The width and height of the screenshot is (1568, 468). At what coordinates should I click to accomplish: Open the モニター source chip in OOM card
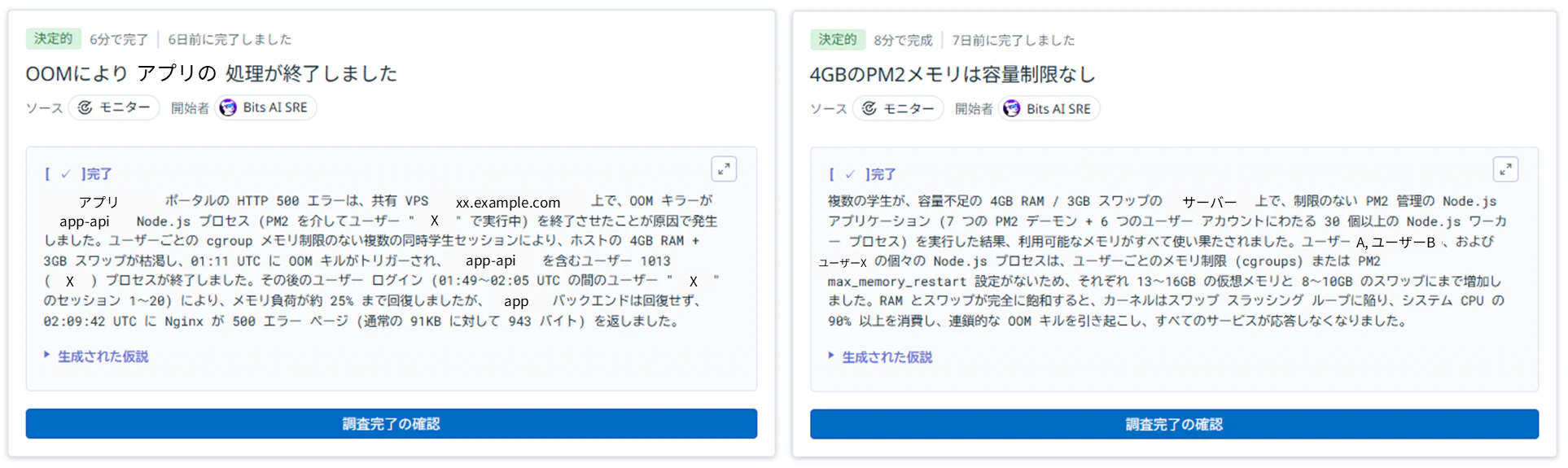click(x=114, y=107)
